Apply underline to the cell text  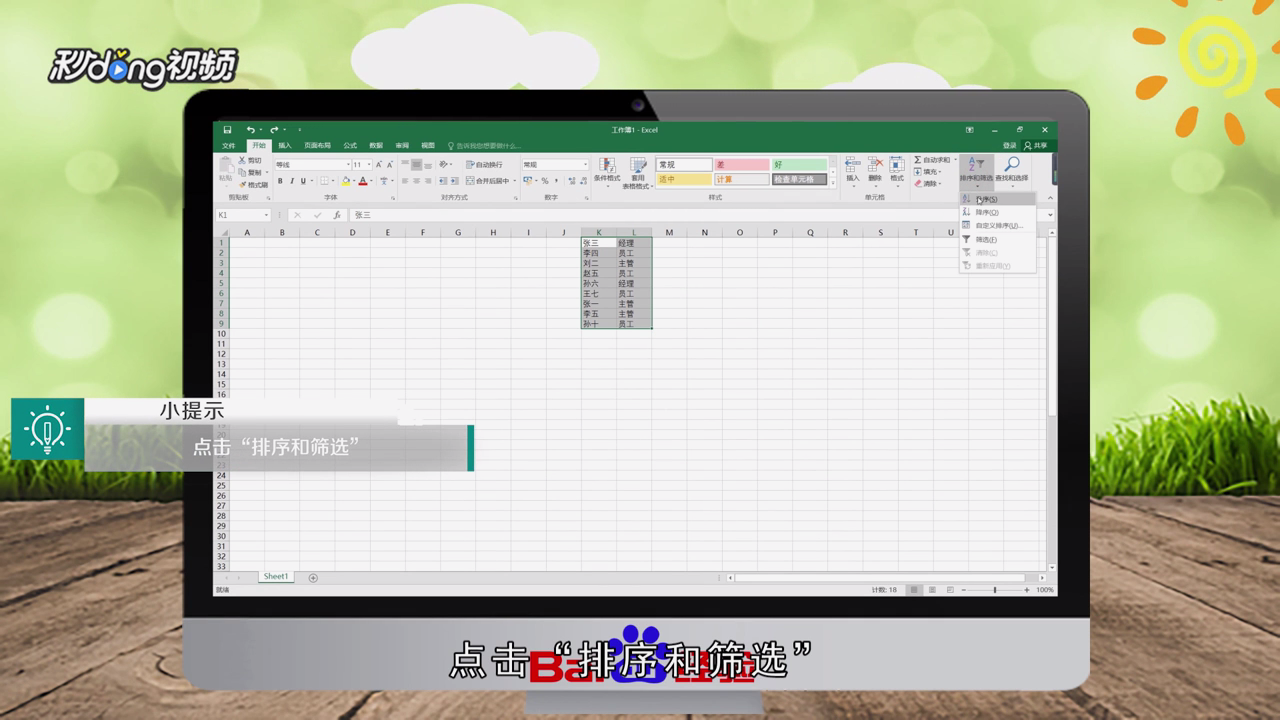(303, 181)
